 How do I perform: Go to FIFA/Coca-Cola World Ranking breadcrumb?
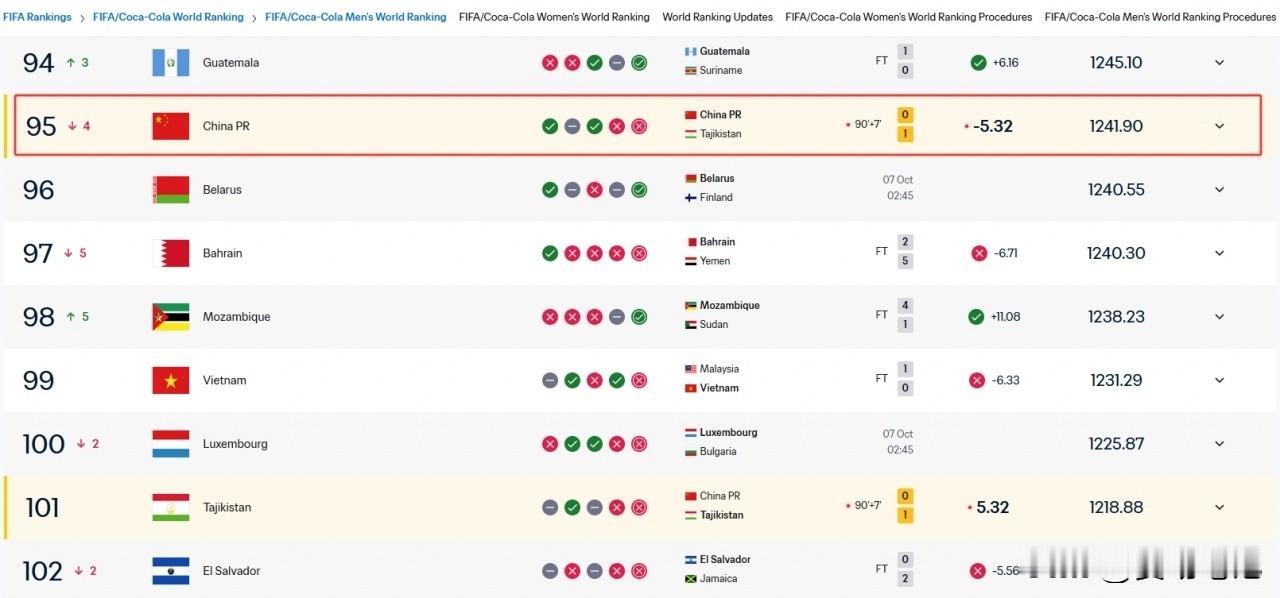[168, 17]
